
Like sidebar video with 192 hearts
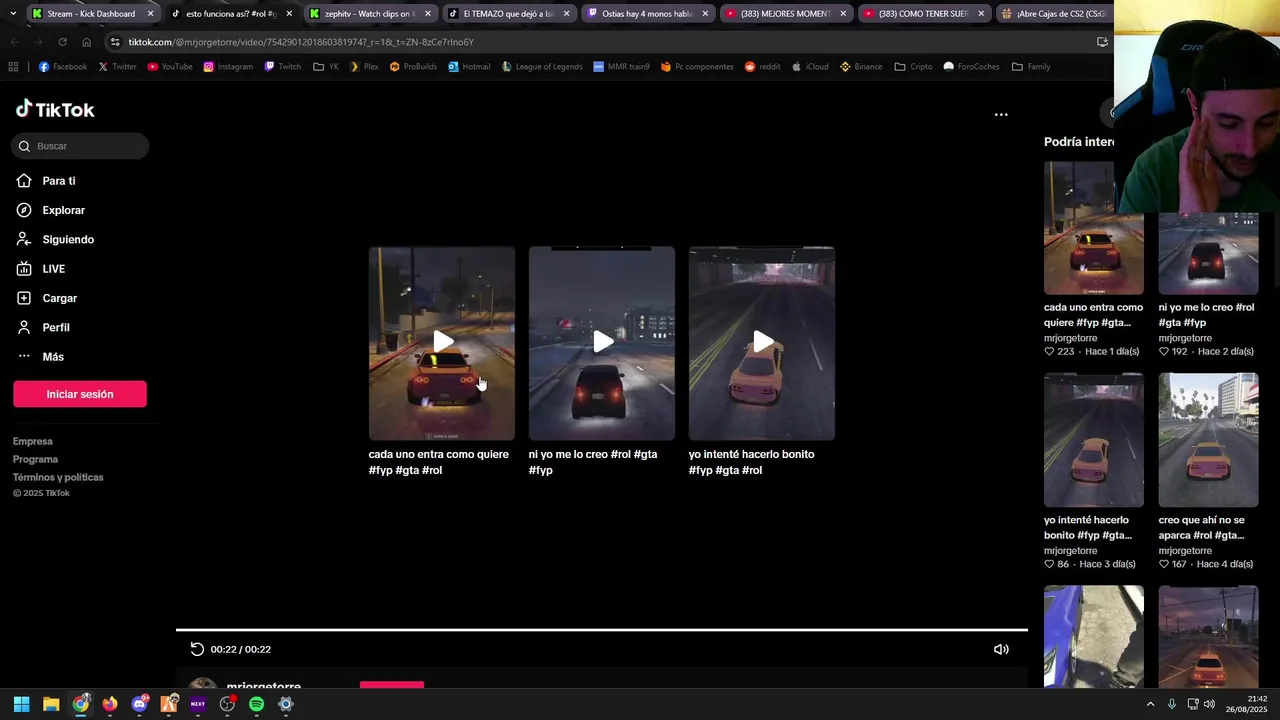click(1164, 352)
